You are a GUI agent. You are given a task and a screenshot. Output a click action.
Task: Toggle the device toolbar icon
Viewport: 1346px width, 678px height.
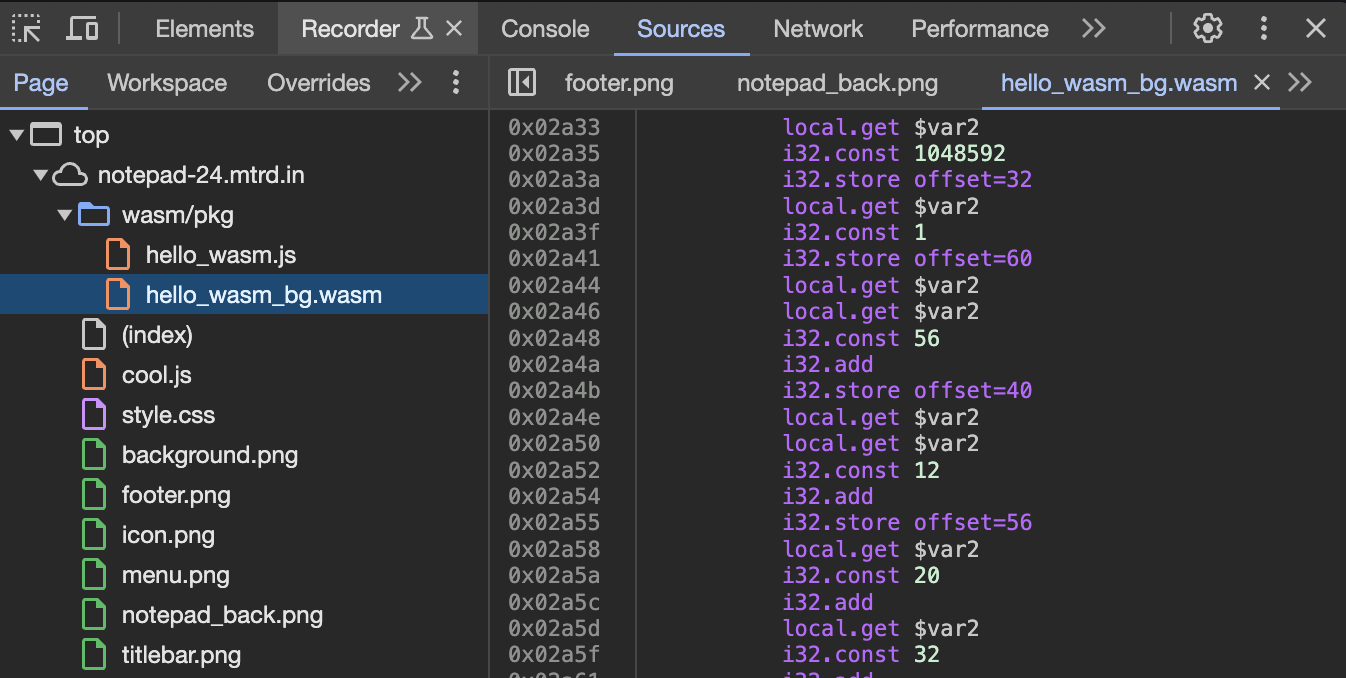point(82,29)
